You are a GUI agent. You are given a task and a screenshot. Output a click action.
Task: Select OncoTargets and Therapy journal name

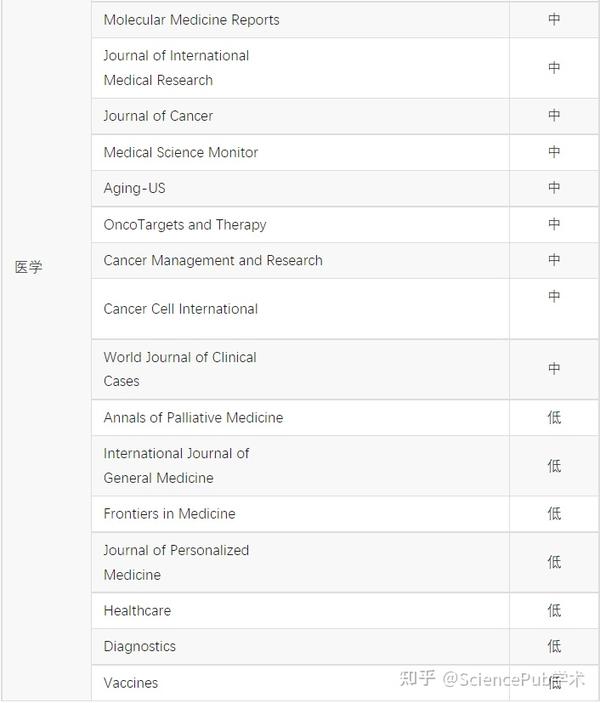point(185,225)
